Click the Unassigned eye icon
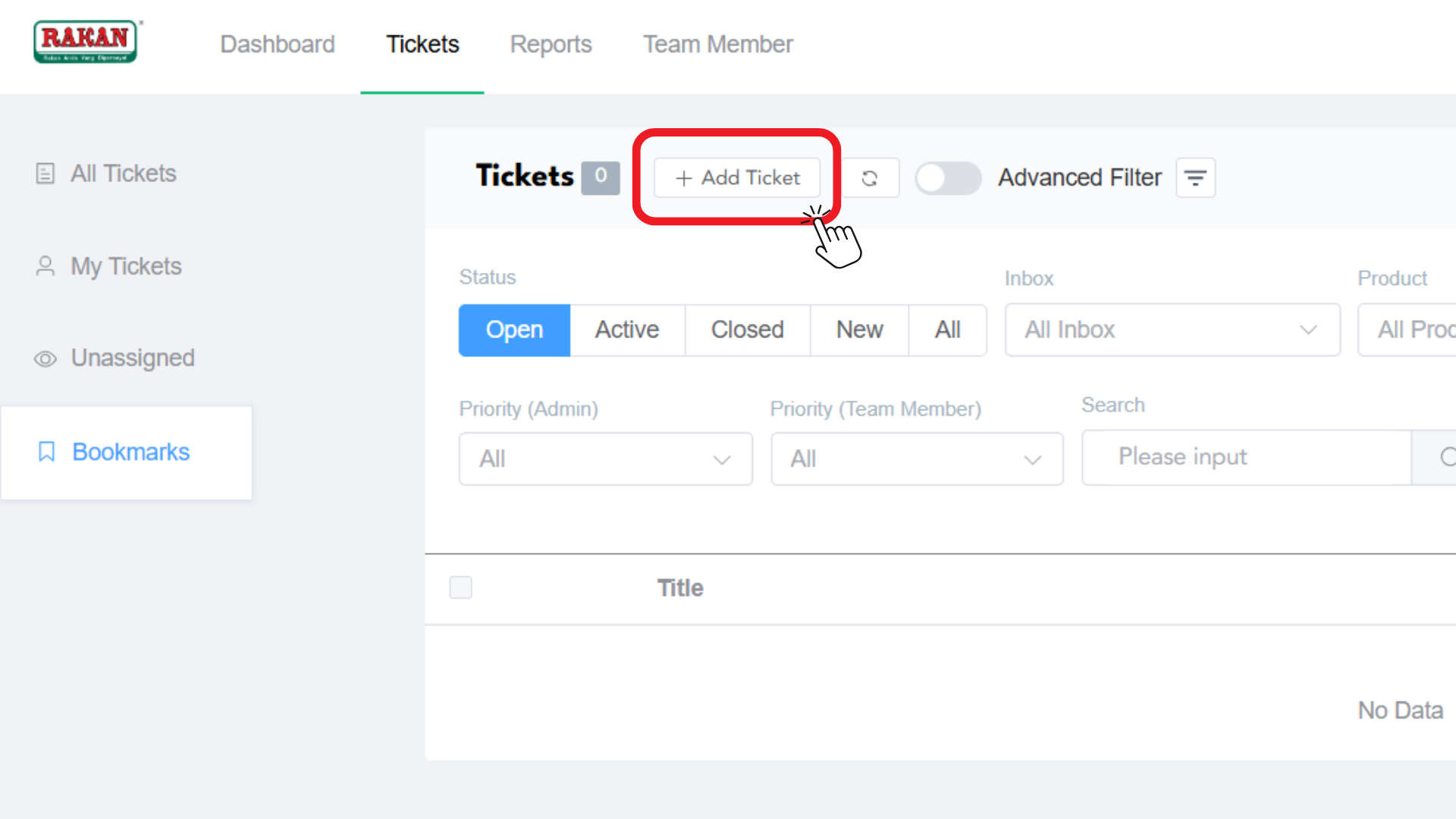The height and width of the screenshot is (819, 1456). 45,359
